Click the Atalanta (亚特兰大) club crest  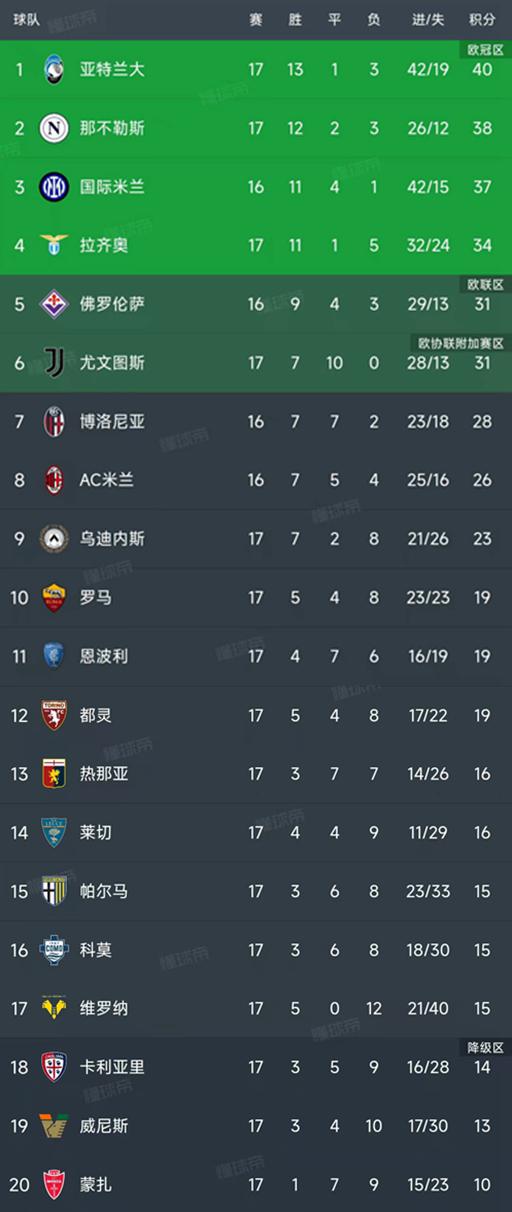[x=53, y=69]
